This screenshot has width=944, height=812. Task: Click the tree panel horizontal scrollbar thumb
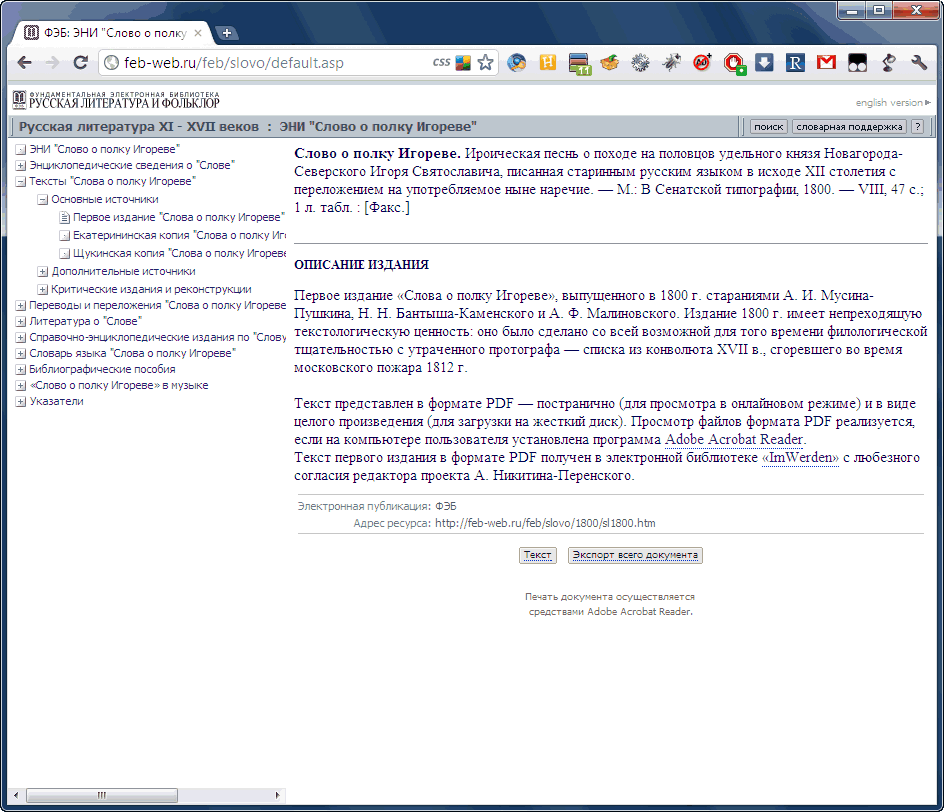pos(102,795)
